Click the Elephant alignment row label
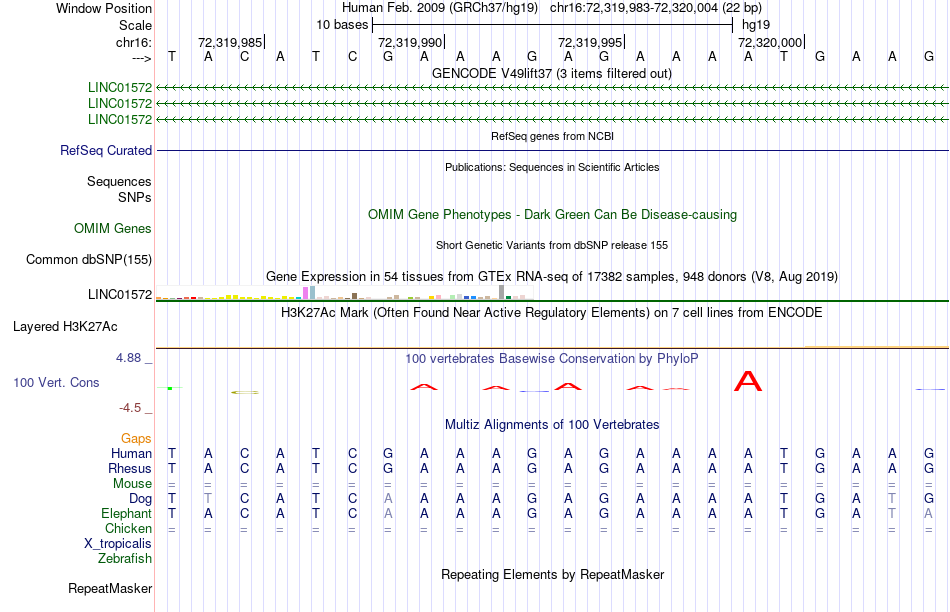This screenshot has width=950, height=612. tap(127, 514)
